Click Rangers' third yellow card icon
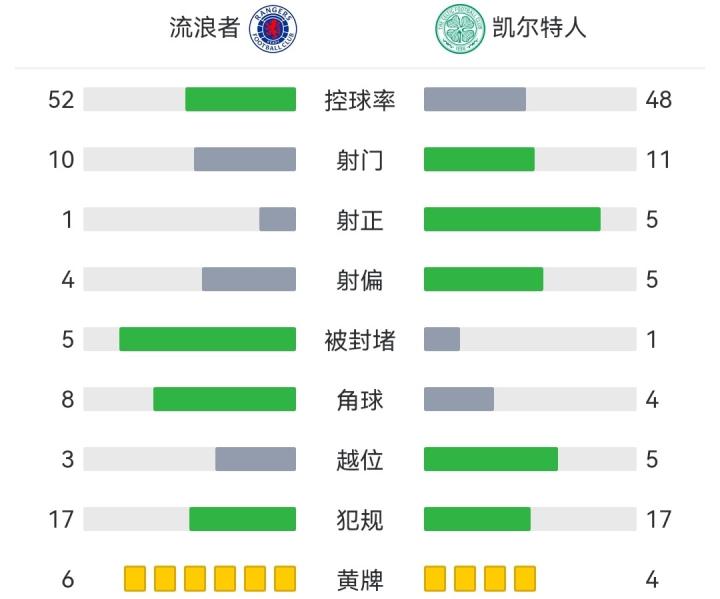Screen dimensions: 720x599 [x=195, y=579]
